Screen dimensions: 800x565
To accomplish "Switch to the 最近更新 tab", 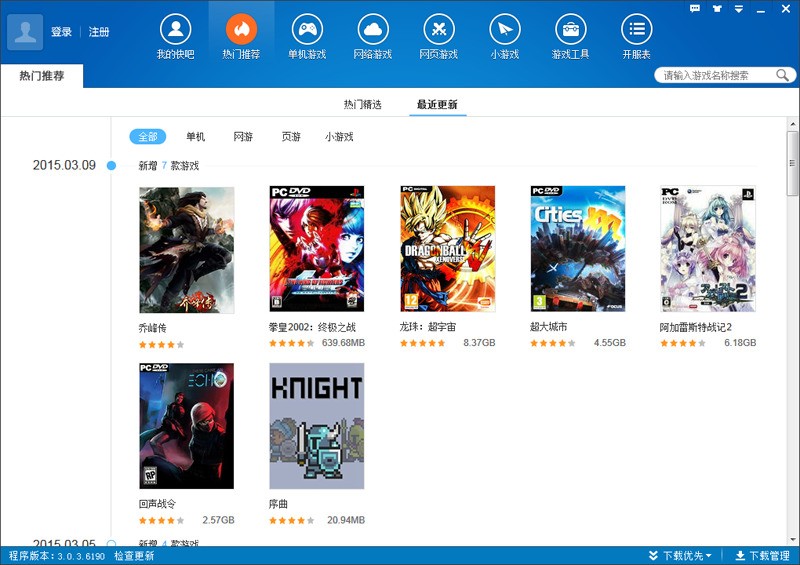I will tap(437, 105).
